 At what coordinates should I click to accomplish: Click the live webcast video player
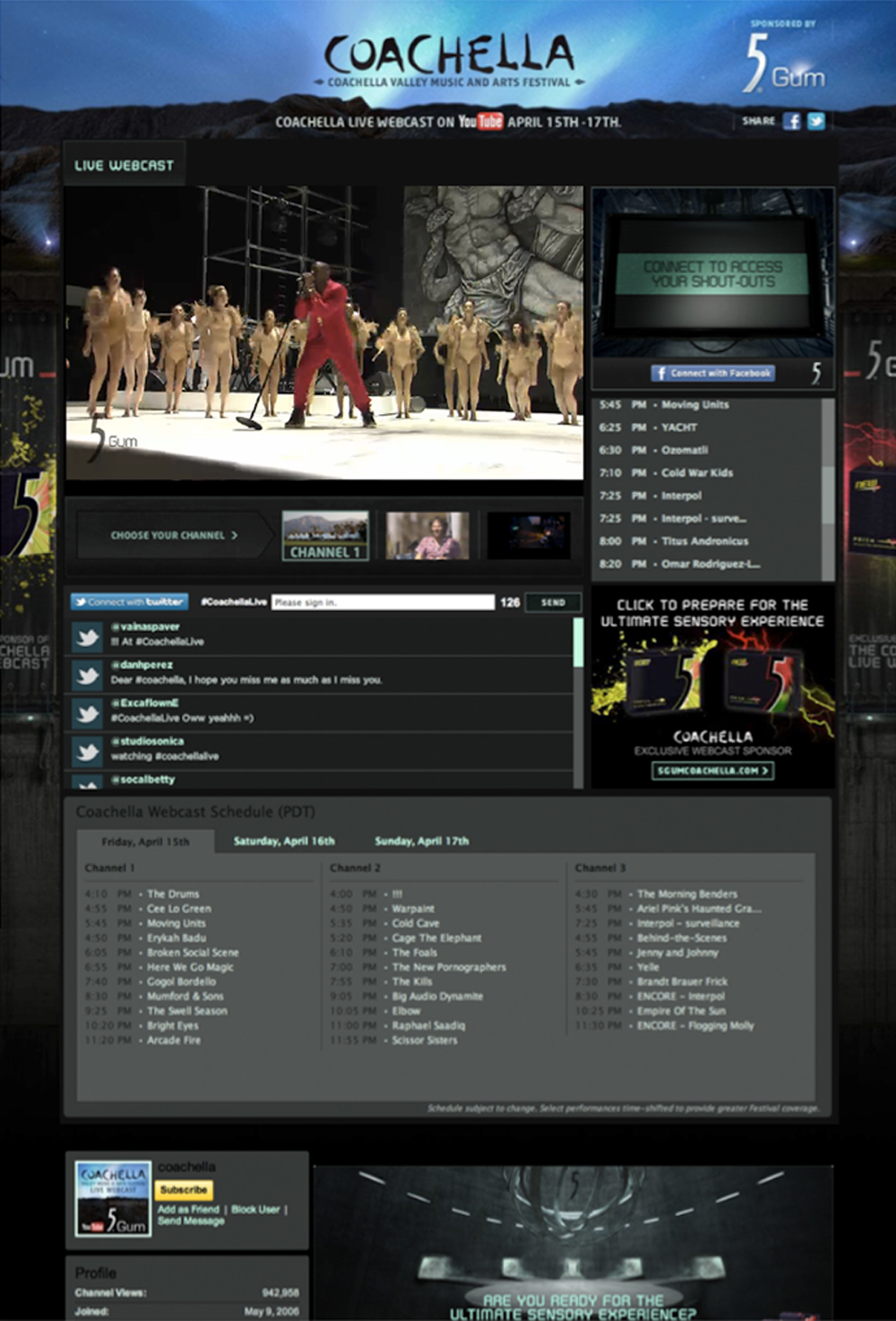[x=324, y=333]
